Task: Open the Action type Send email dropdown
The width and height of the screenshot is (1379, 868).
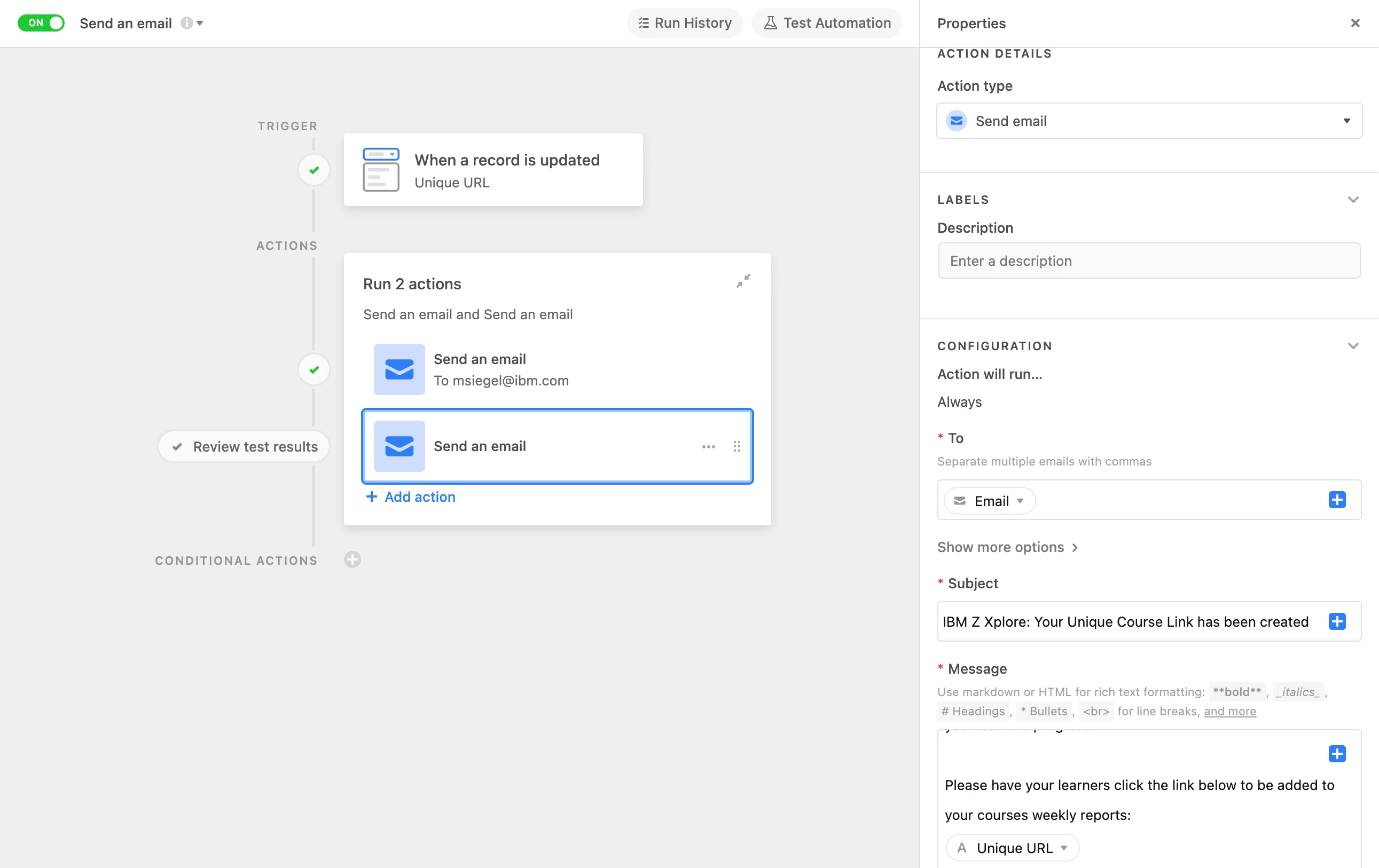Action: click(1148, 121)
